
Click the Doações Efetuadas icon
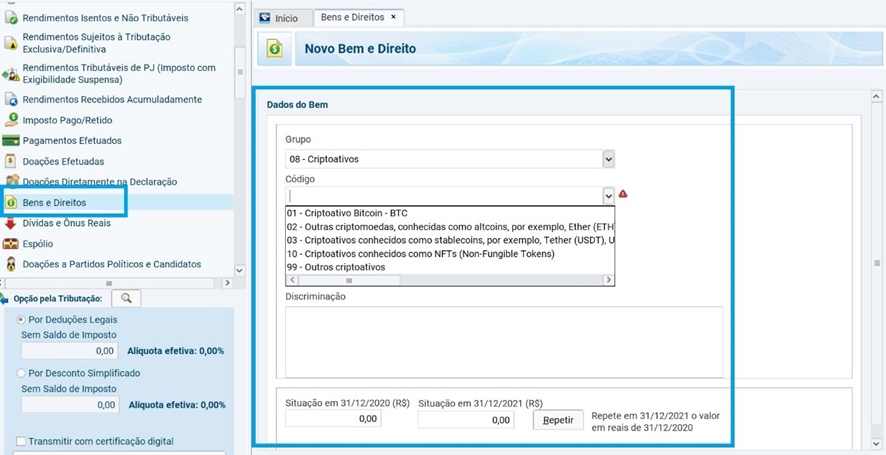pyautogui.click(x=11, y=161)
